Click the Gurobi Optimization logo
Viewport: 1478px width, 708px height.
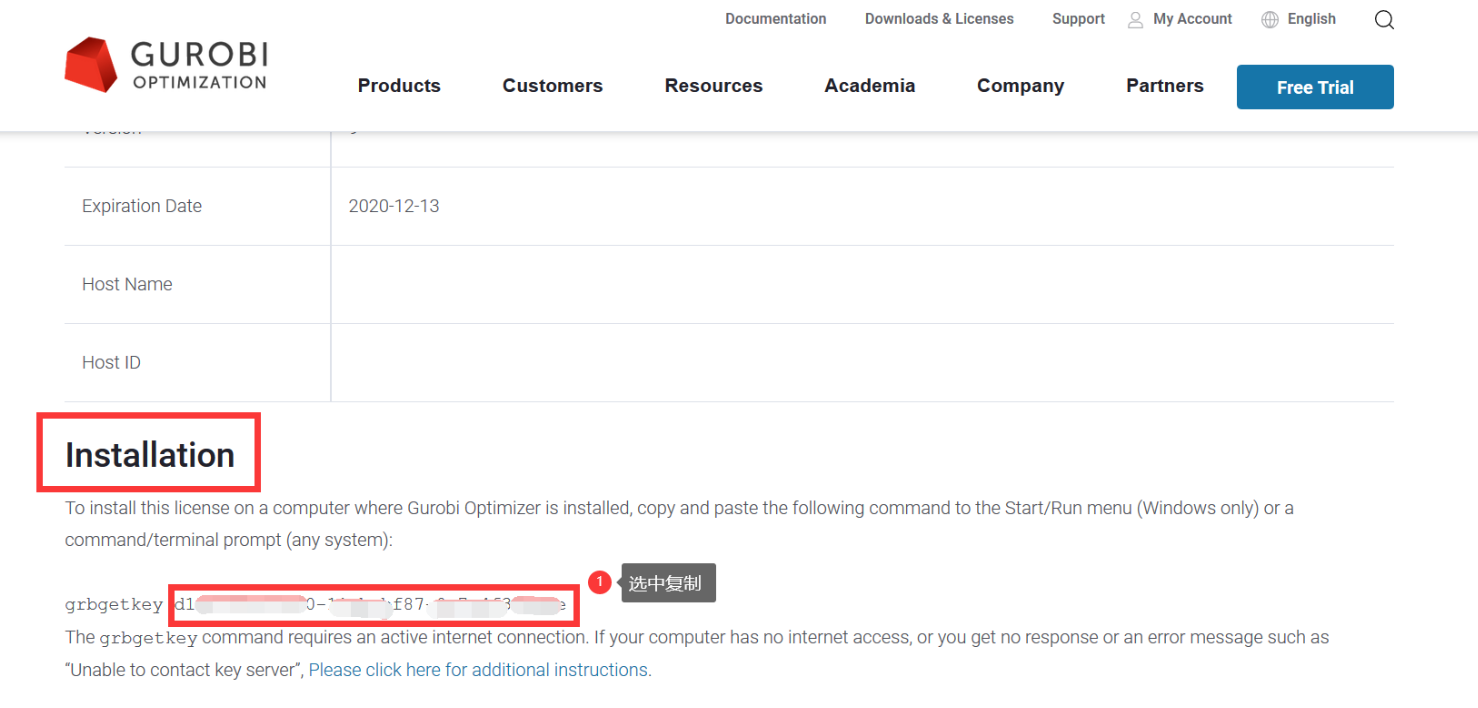[166, 65]
